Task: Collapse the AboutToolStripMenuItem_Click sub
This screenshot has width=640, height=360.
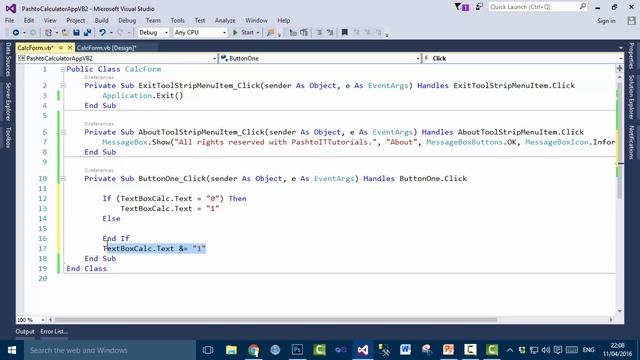Action: coord(63,132)
